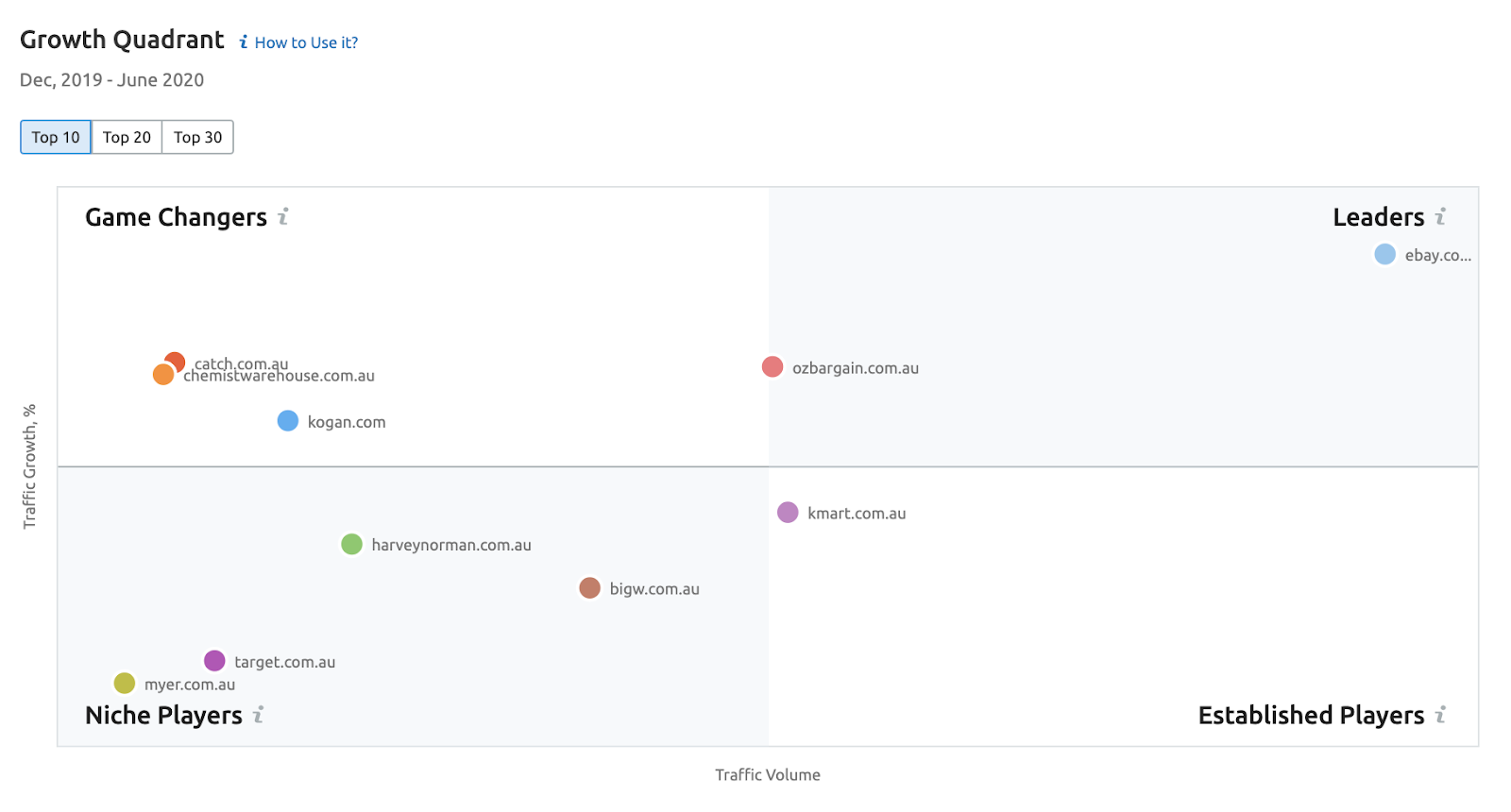Switch to the Top 30 tab
Screen dimensions: 1511x812
(197, 137)
